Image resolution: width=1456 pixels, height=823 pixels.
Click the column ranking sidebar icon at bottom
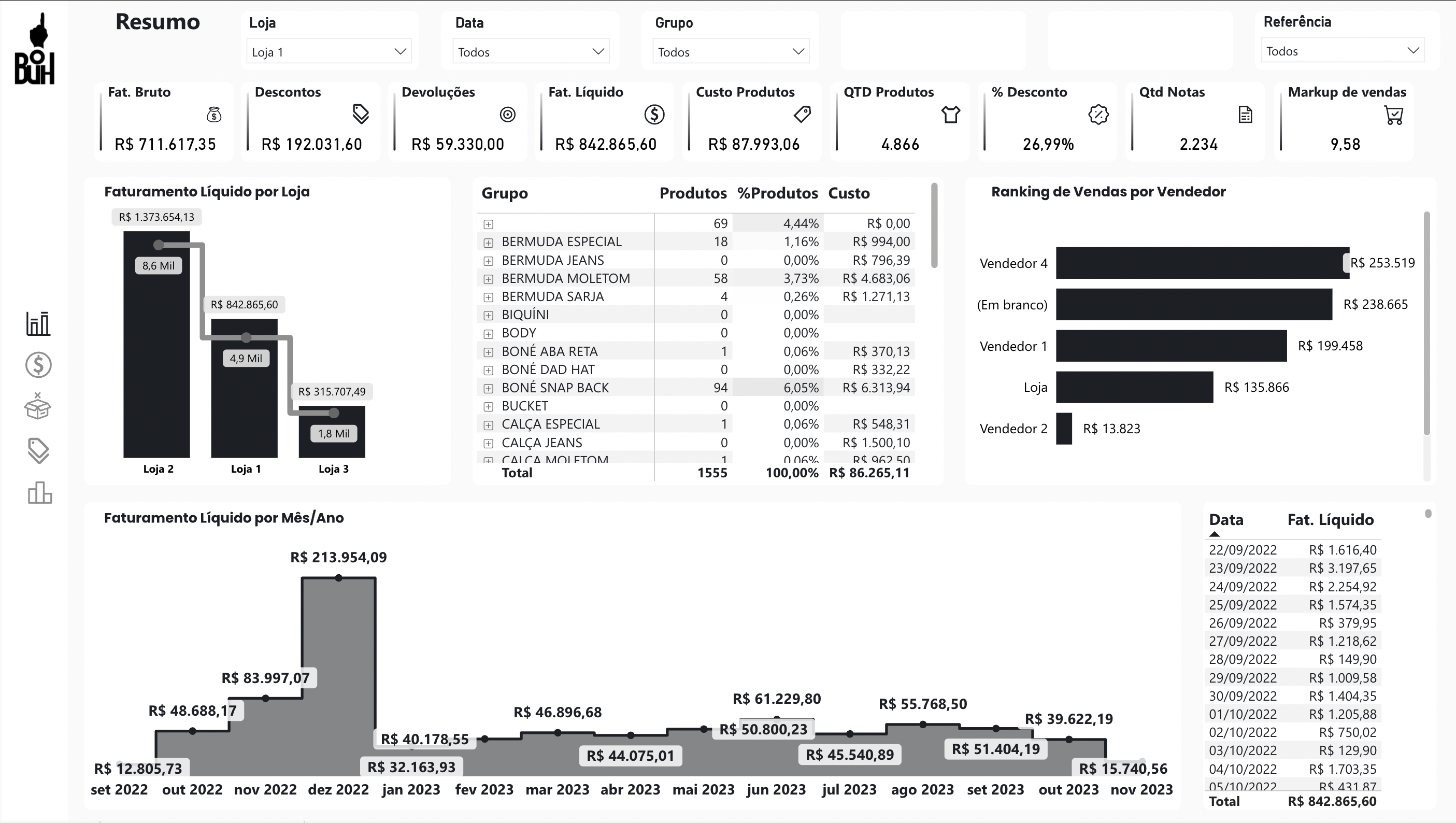(x=39, y=493)
